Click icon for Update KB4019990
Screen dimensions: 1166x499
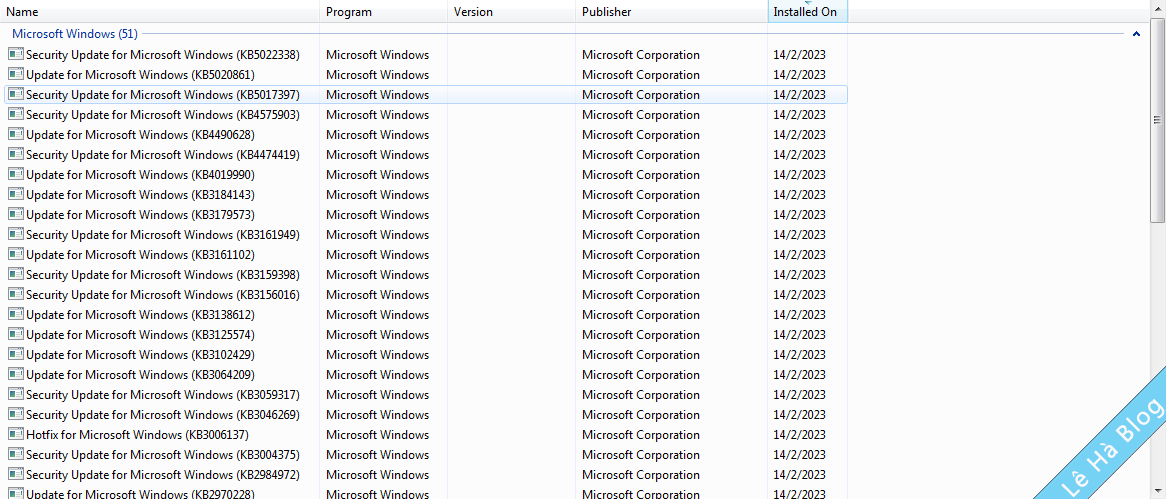[x=15, y=174]
